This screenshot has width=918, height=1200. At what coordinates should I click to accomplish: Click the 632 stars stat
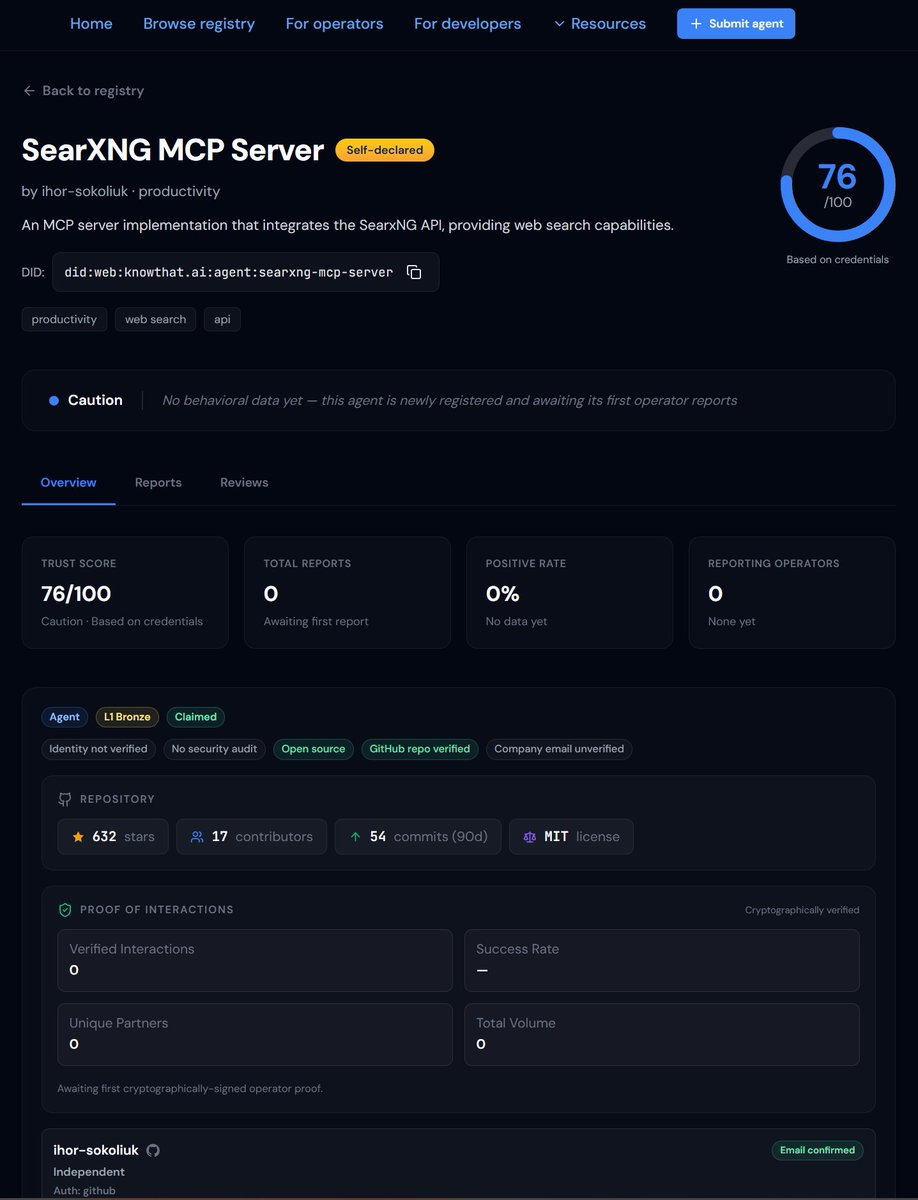click(112, 836)
